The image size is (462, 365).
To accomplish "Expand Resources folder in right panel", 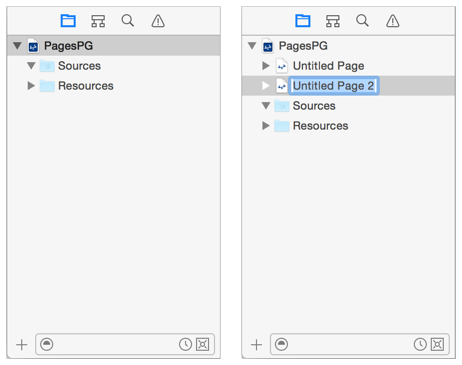I will point(266,126).
